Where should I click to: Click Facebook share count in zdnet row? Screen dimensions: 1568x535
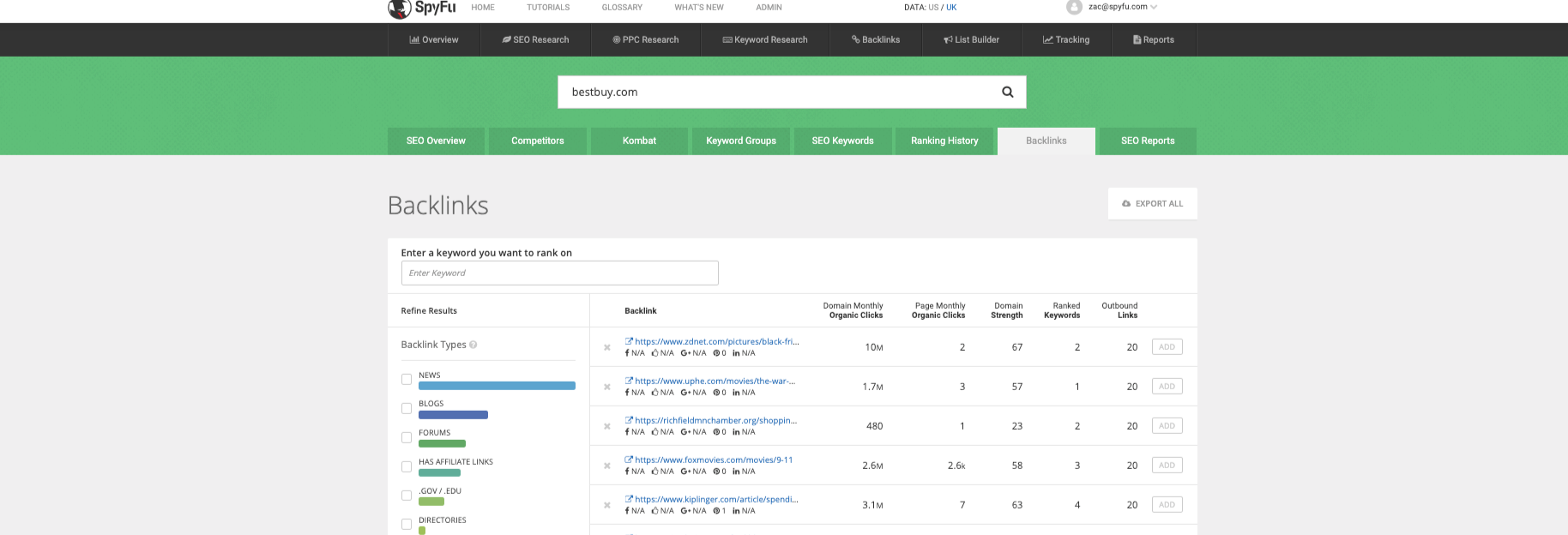tap(635, 353)
